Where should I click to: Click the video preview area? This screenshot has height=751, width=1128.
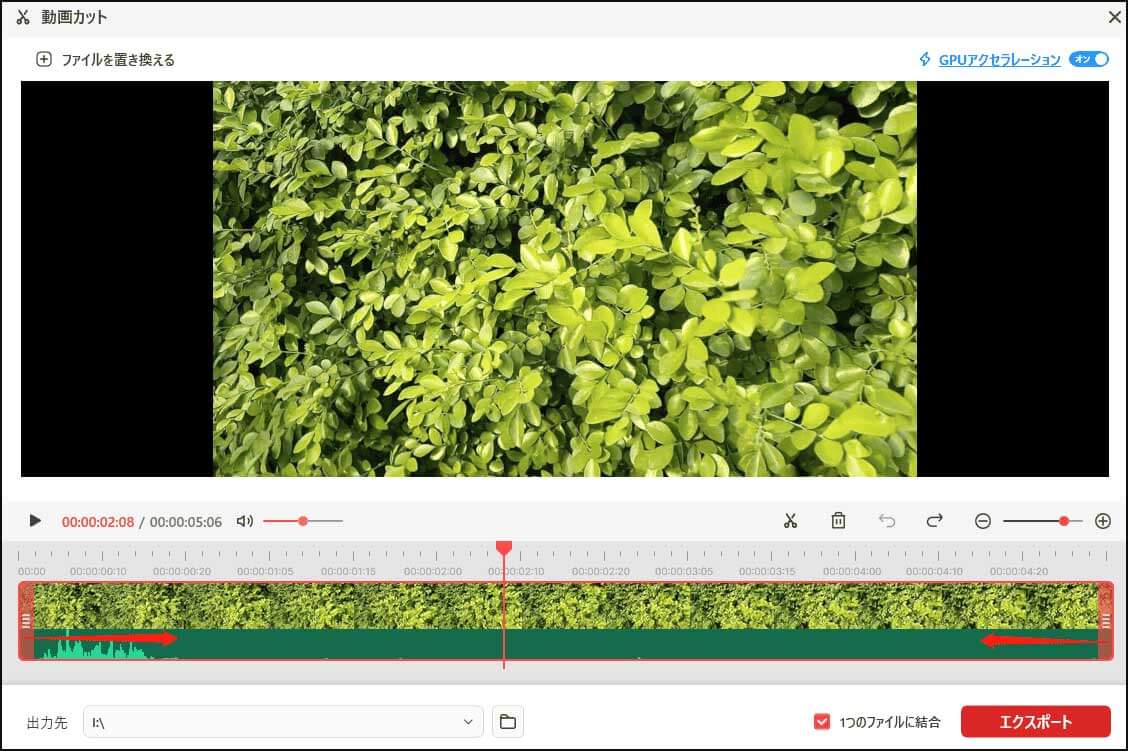tap(565, 278)
